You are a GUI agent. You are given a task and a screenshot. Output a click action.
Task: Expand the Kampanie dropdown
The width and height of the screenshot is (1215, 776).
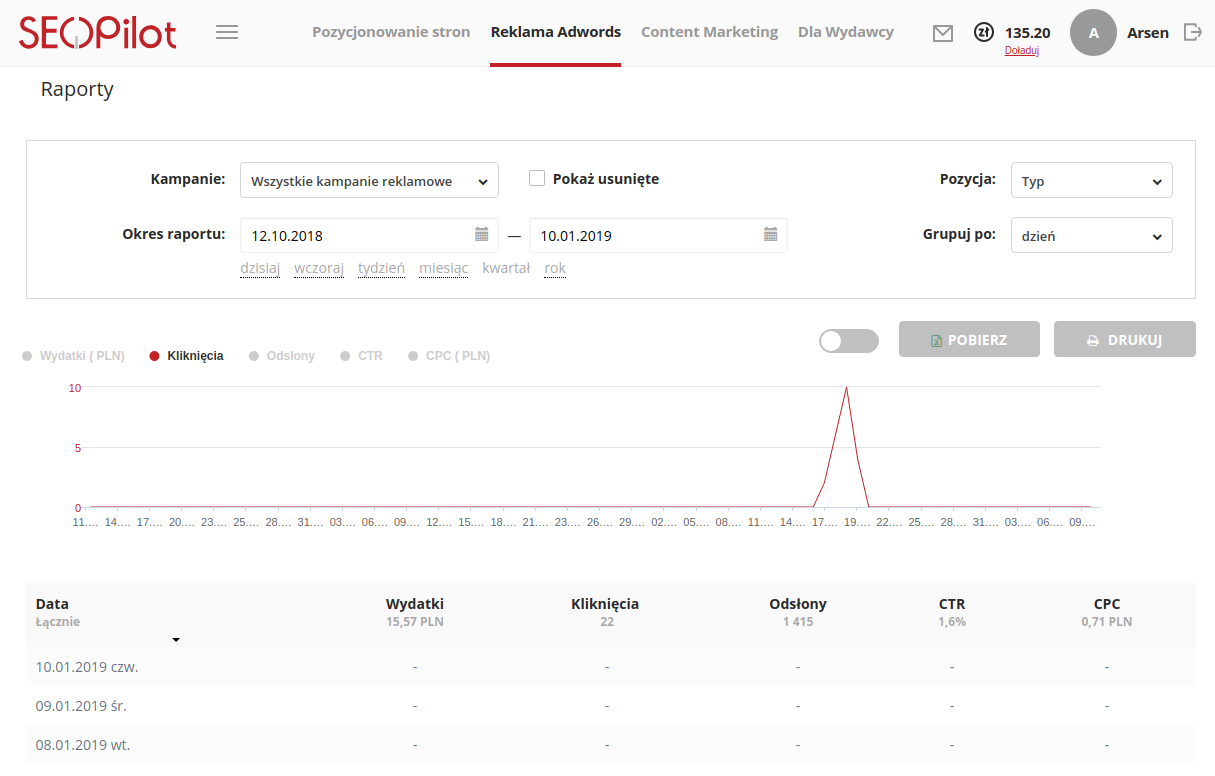[x=369, y=182]
